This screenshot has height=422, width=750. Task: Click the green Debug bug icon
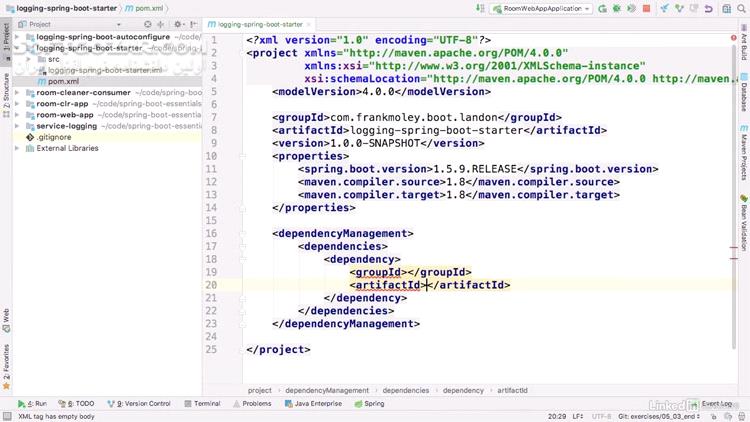click(x=617, y=9)
